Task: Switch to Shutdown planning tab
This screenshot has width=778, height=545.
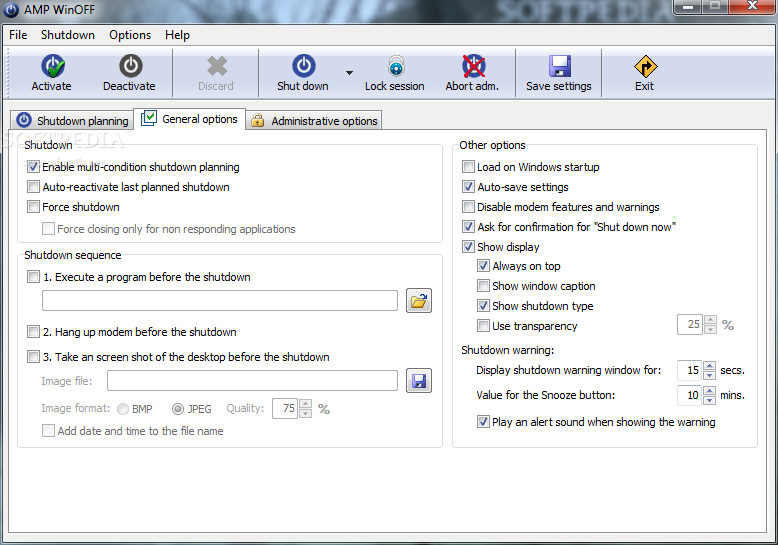Action: 72,121
